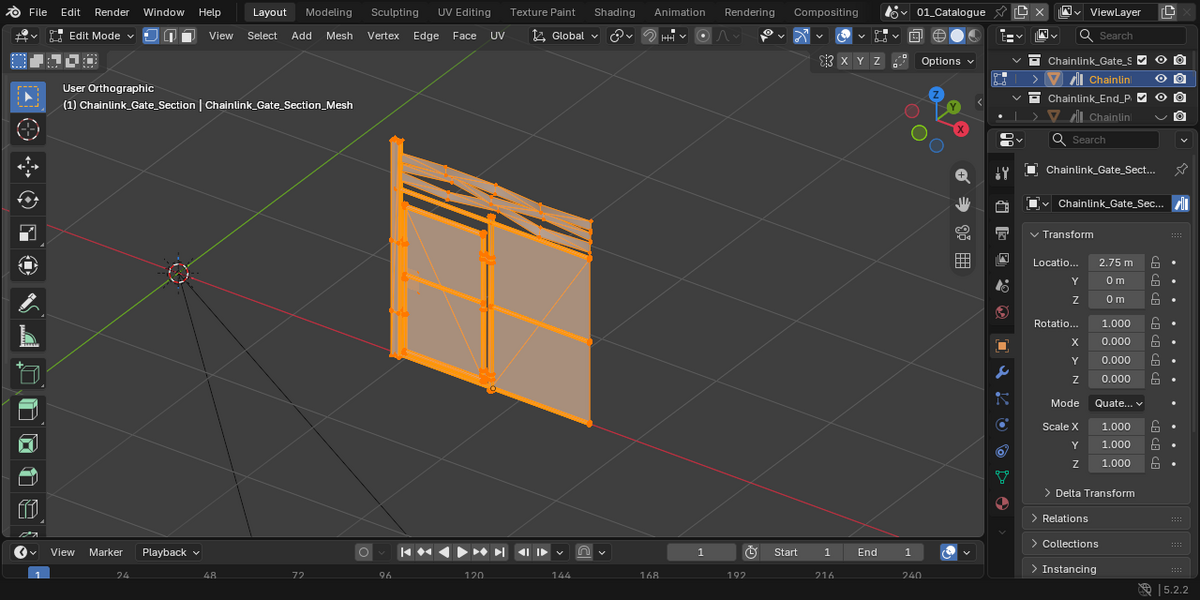Image resolution: width=1200 pixels, height=600 pixels.
Task: Choose the Add Cube tool
Action: [x=28, y=373]
